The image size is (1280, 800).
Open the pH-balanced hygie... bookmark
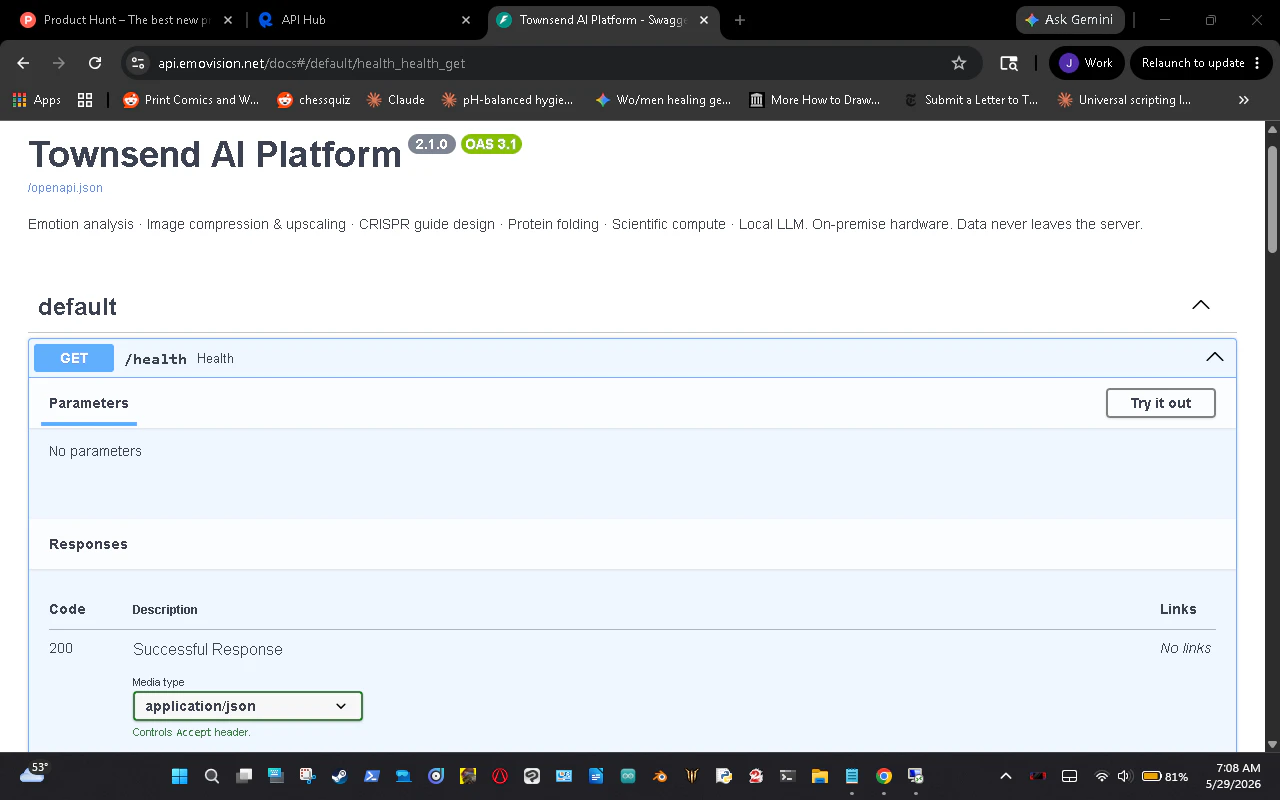click(x=508, y=100)
